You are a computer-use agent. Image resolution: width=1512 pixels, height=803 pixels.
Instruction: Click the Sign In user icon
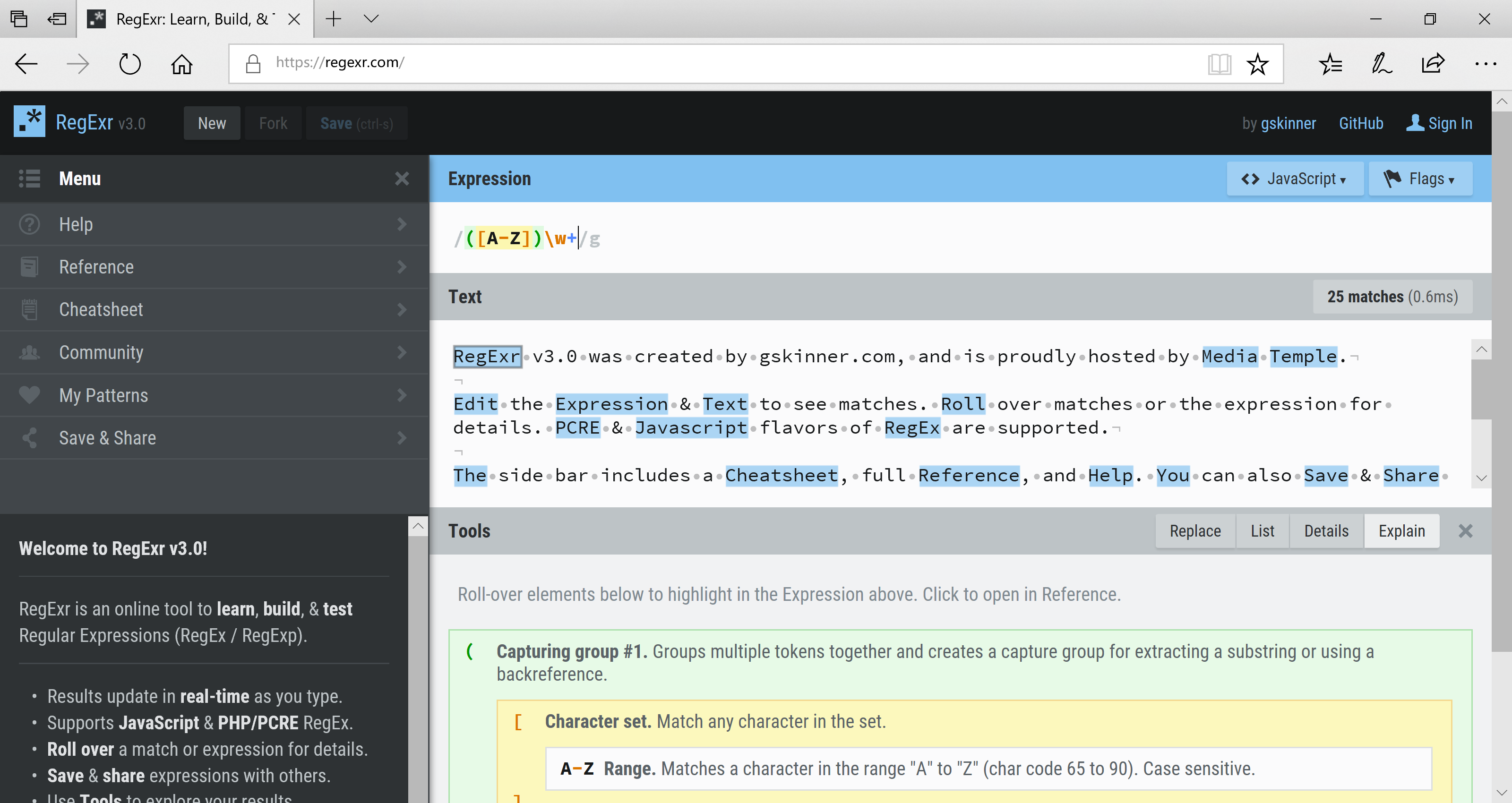tap(1415, 123)
